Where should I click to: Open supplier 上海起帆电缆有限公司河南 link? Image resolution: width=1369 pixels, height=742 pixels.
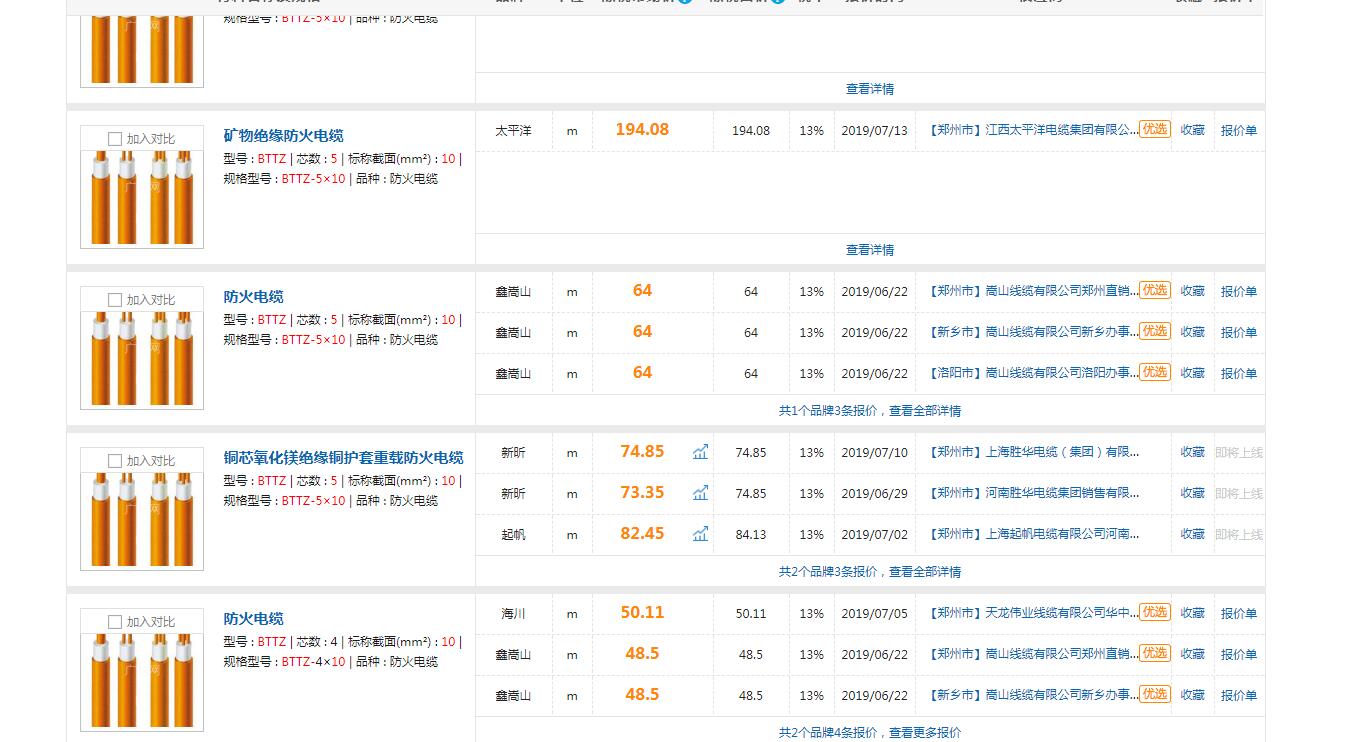tap(1032, 534)
